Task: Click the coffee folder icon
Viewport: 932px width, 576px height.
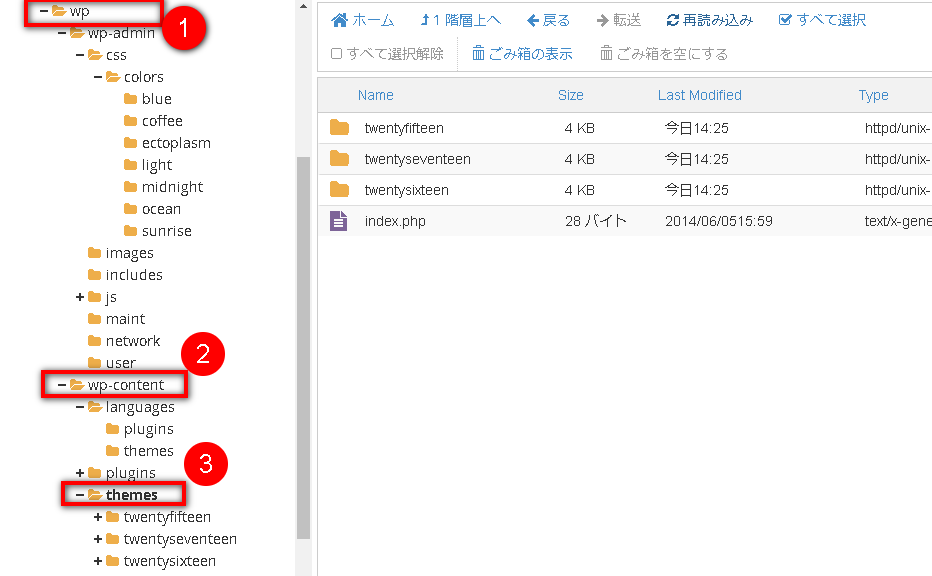Action: coord(131,121)
